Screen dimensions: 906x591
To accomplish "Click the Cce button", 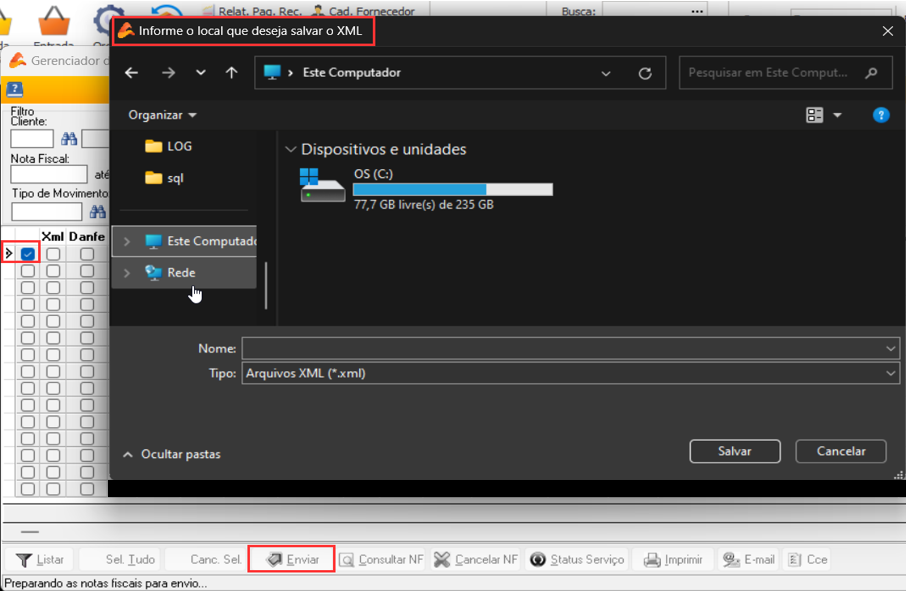I will (x=808, y=560).
